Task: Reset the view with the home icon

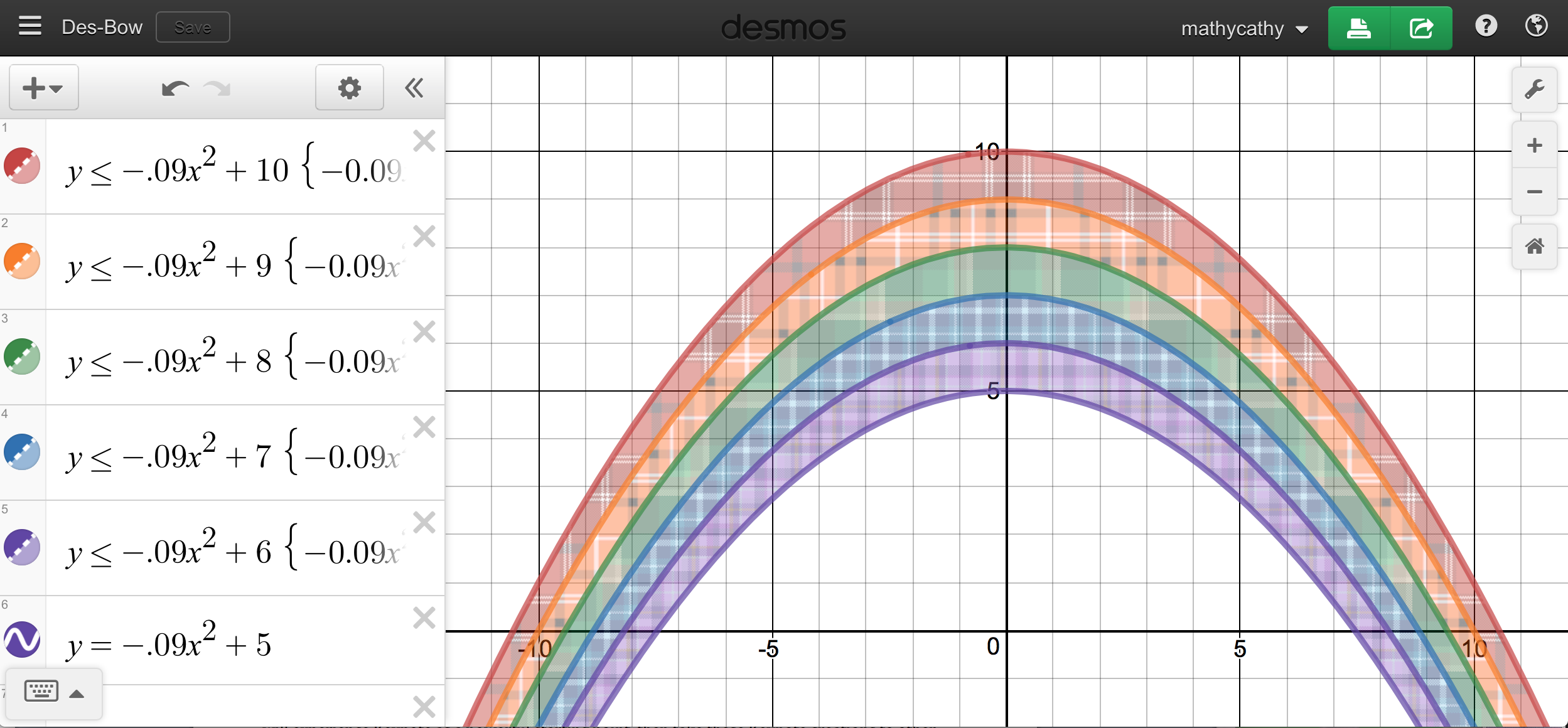Action: [x=1534, y=247]
